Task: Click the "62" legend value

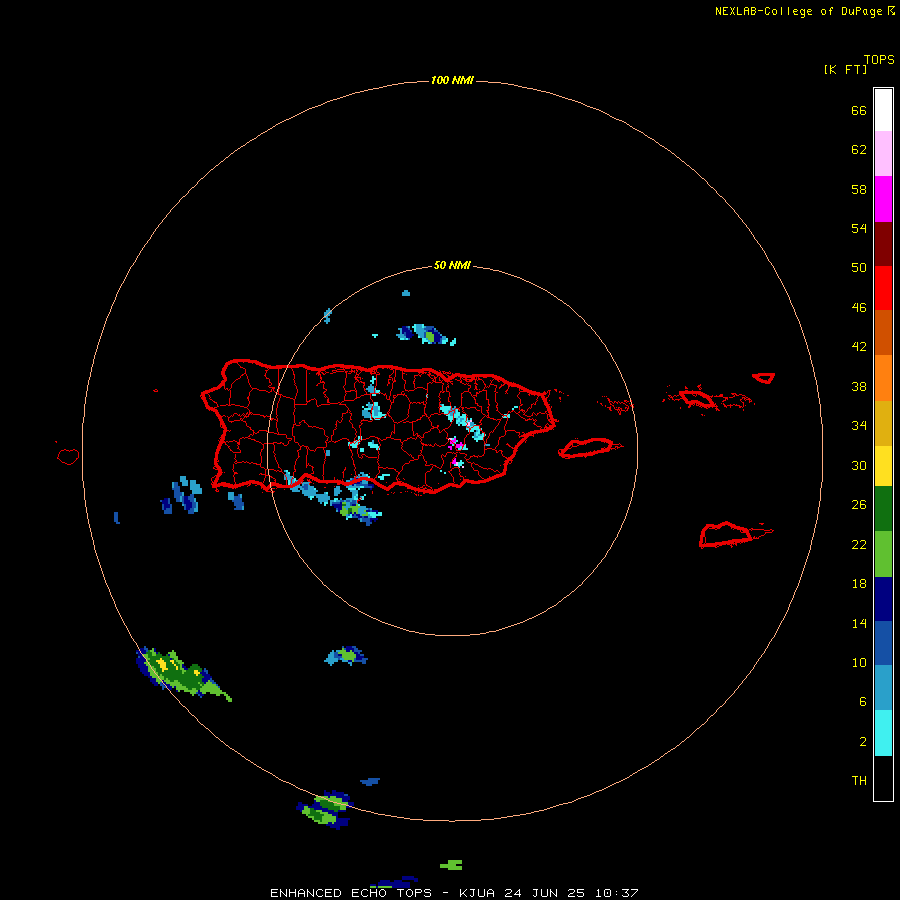Action: point(859,150)
